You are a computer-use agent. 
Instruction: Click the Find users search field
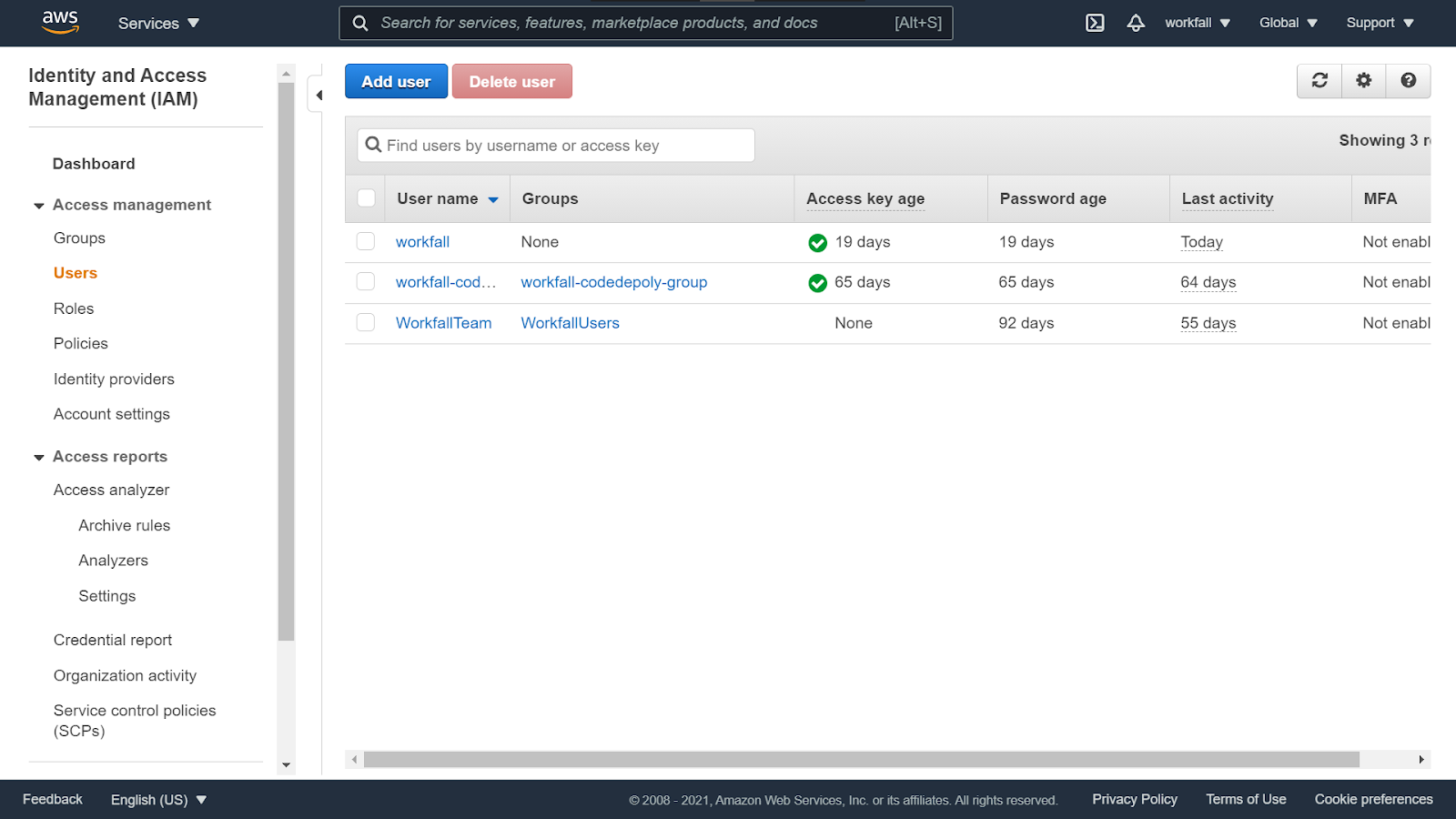[x=556, y=146]
